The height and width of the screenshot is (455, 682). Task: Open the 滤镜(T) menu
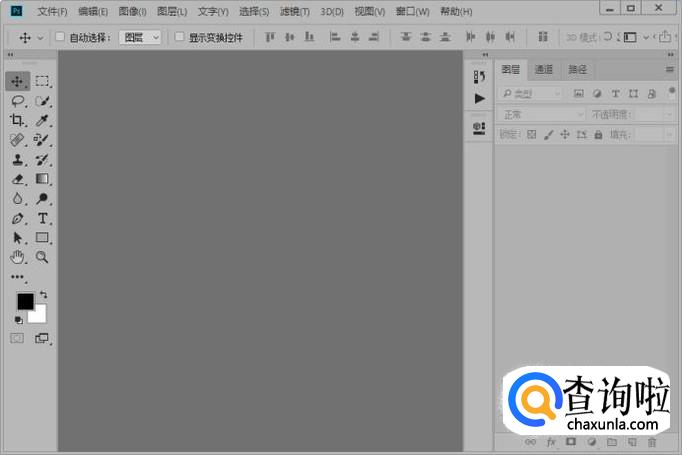[294, 12]
